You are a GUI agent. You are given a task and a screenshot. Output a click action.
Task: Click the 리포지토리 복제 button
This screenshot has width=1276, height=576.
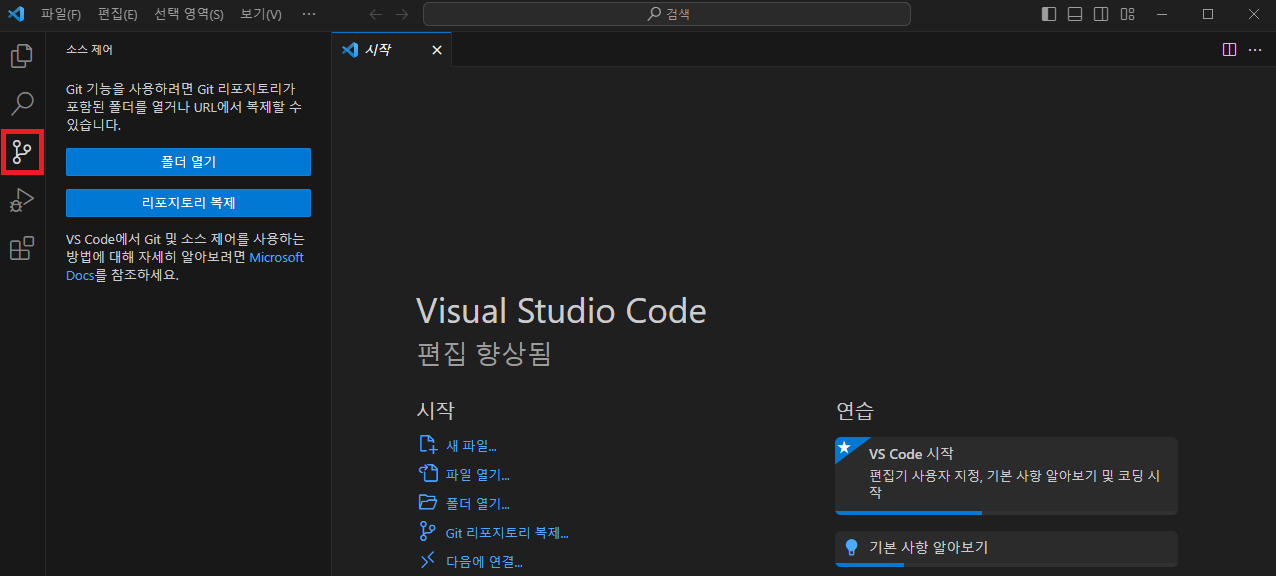[188, 203]
